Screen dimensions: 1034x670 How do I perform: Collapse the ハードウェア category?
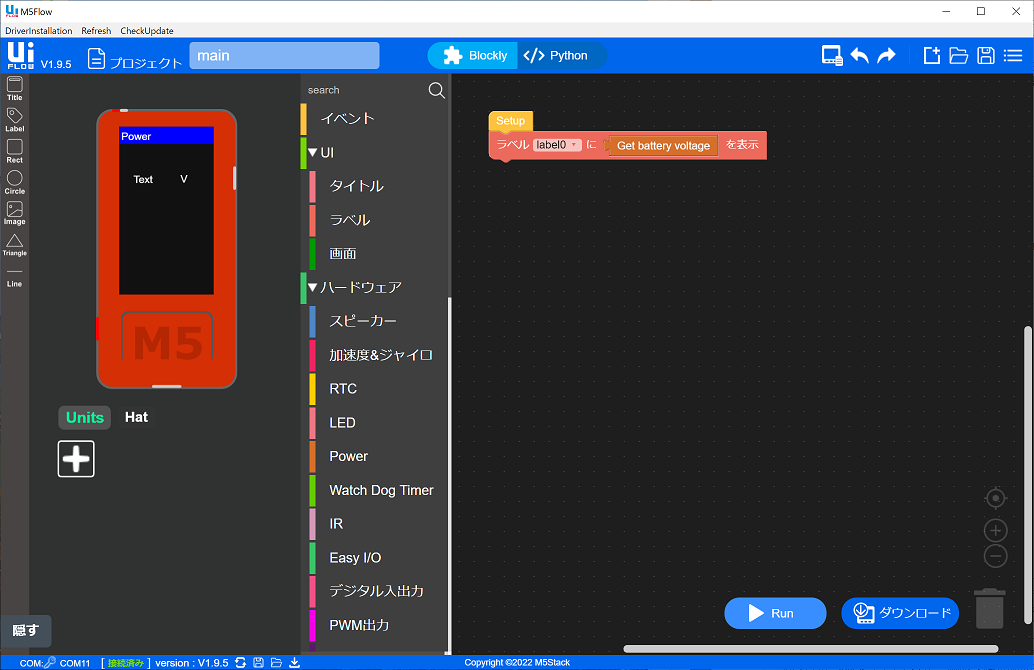click(313, 288)
